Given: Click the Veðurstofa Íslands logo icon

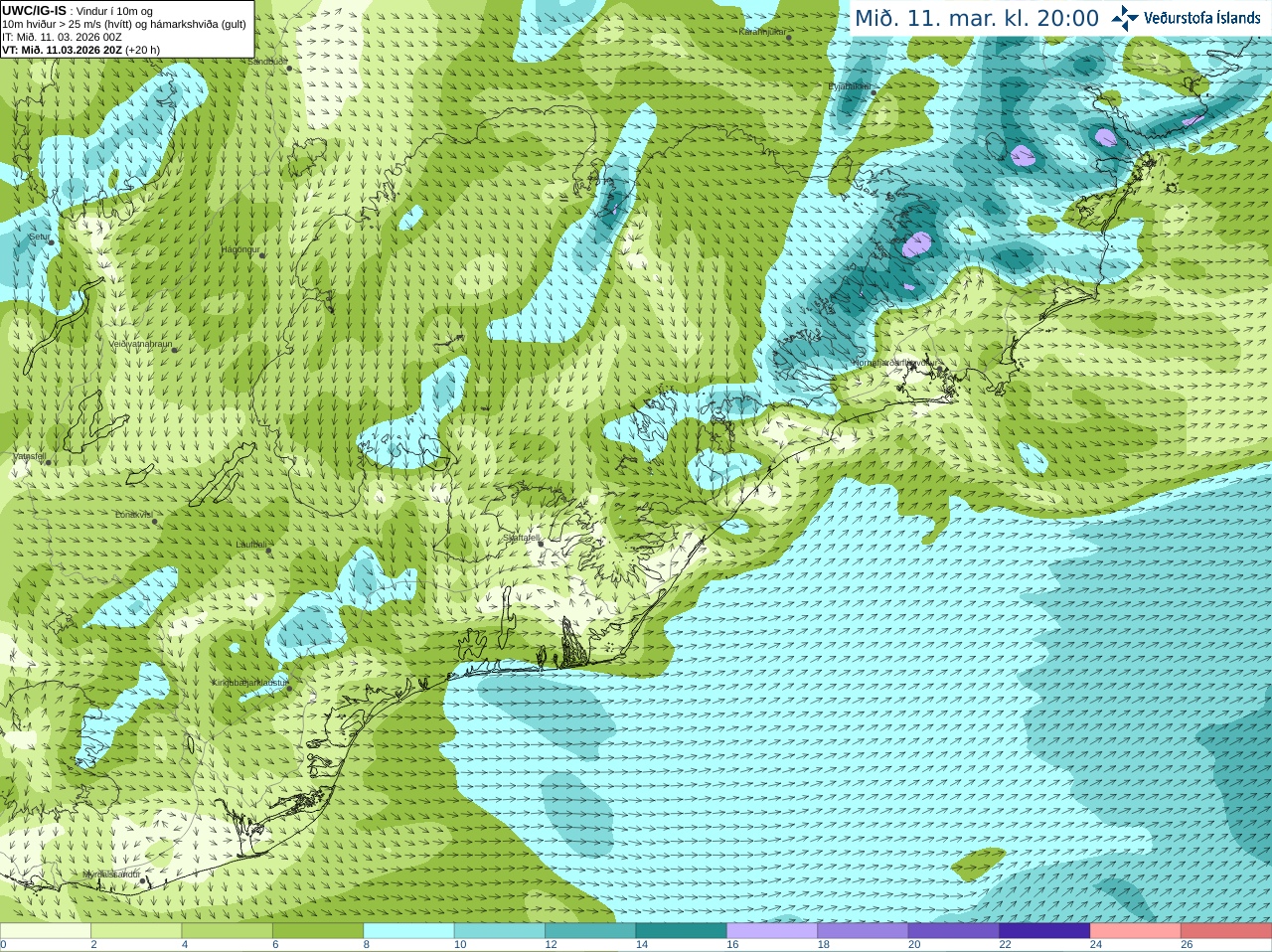Looking at the screenshot, I should pos(1124,18).
